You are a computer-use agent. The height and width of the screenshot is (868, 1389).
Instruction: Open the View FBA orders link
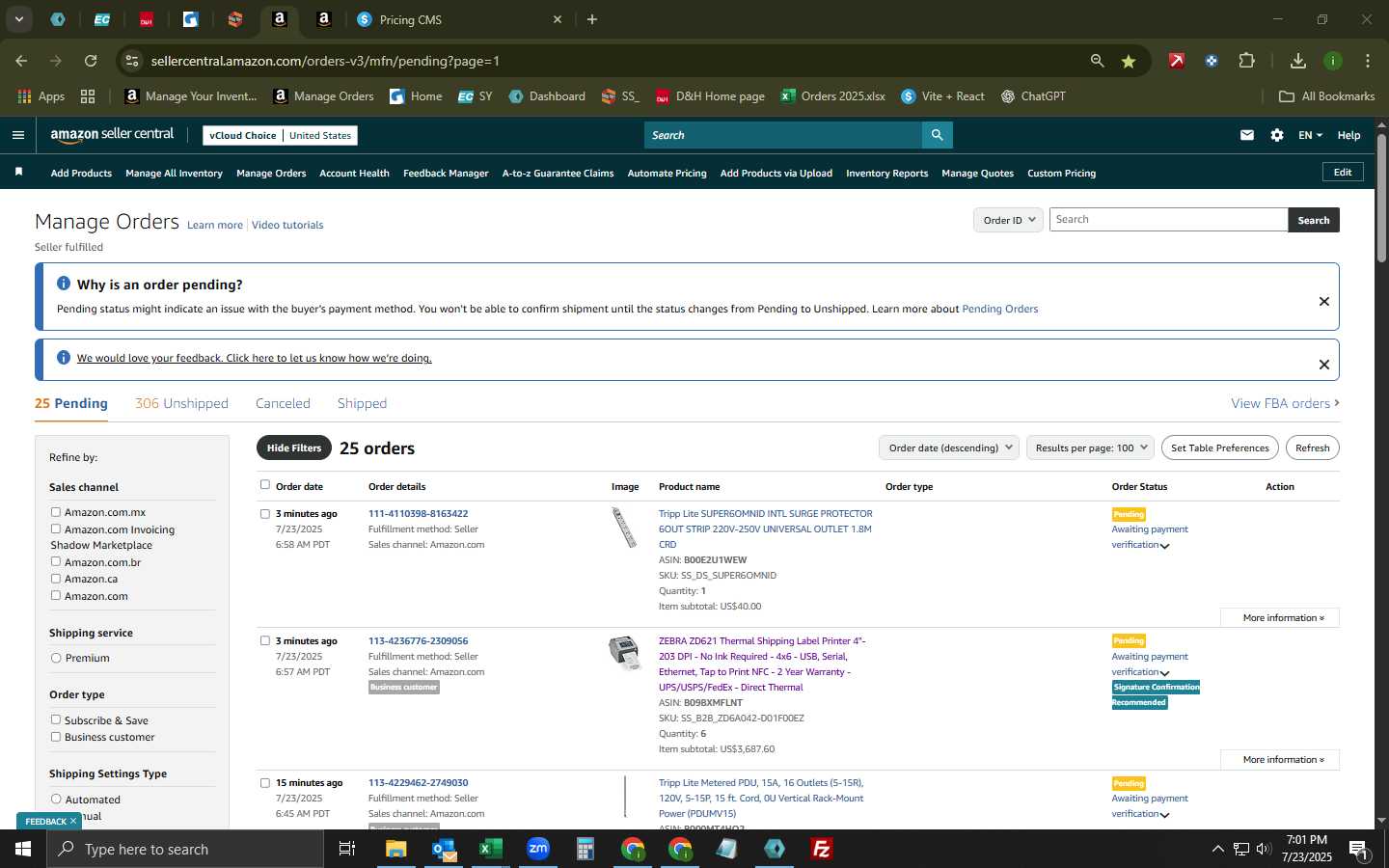tap(1285, 403)
